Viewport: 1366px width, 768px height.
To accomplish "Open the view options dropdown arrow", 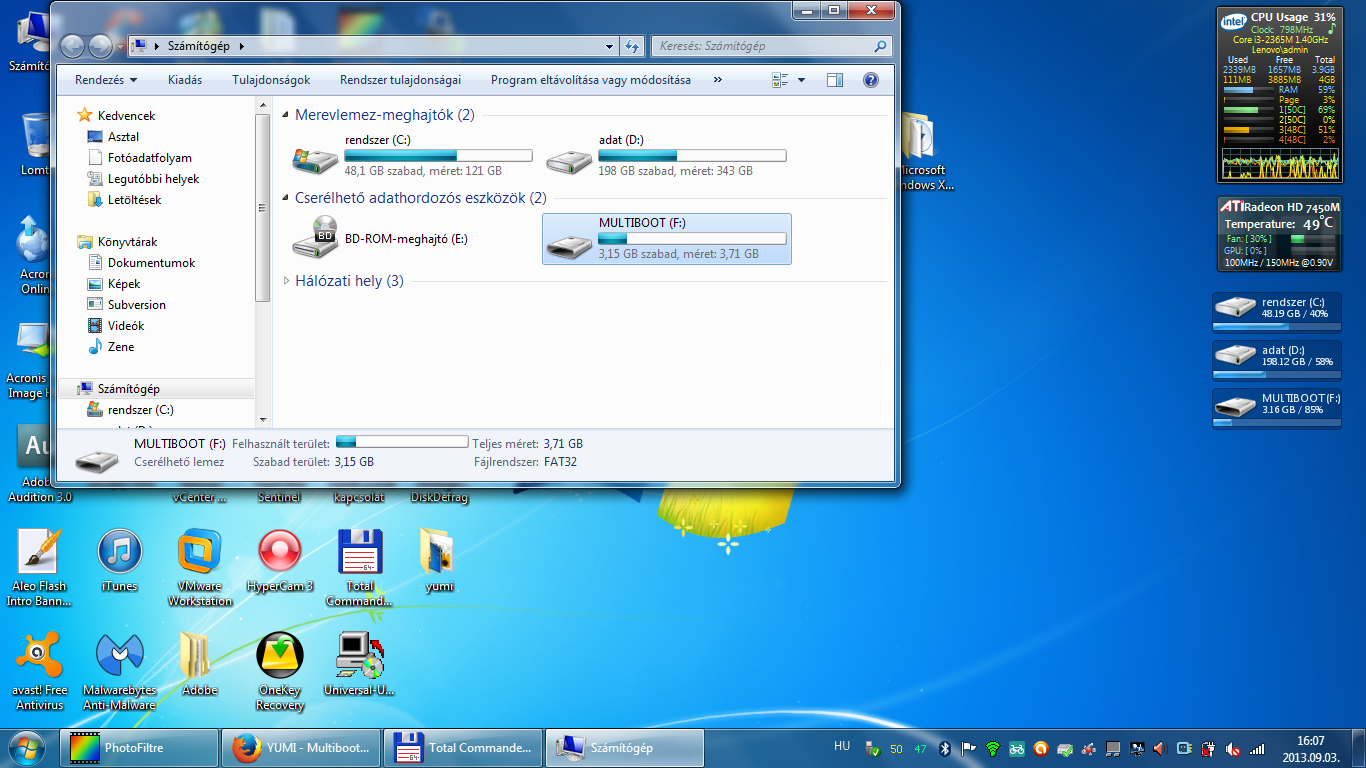I will (x=801, y=80).
